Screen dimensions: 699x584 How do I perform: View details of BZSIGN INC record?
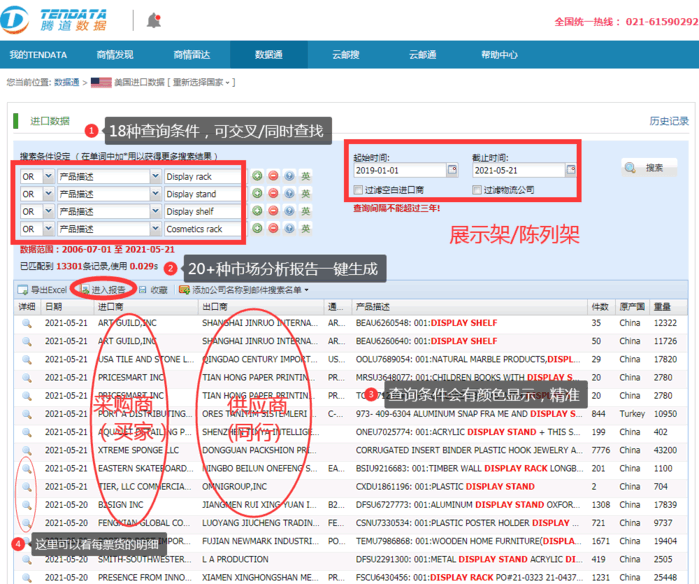click(27, 506)
